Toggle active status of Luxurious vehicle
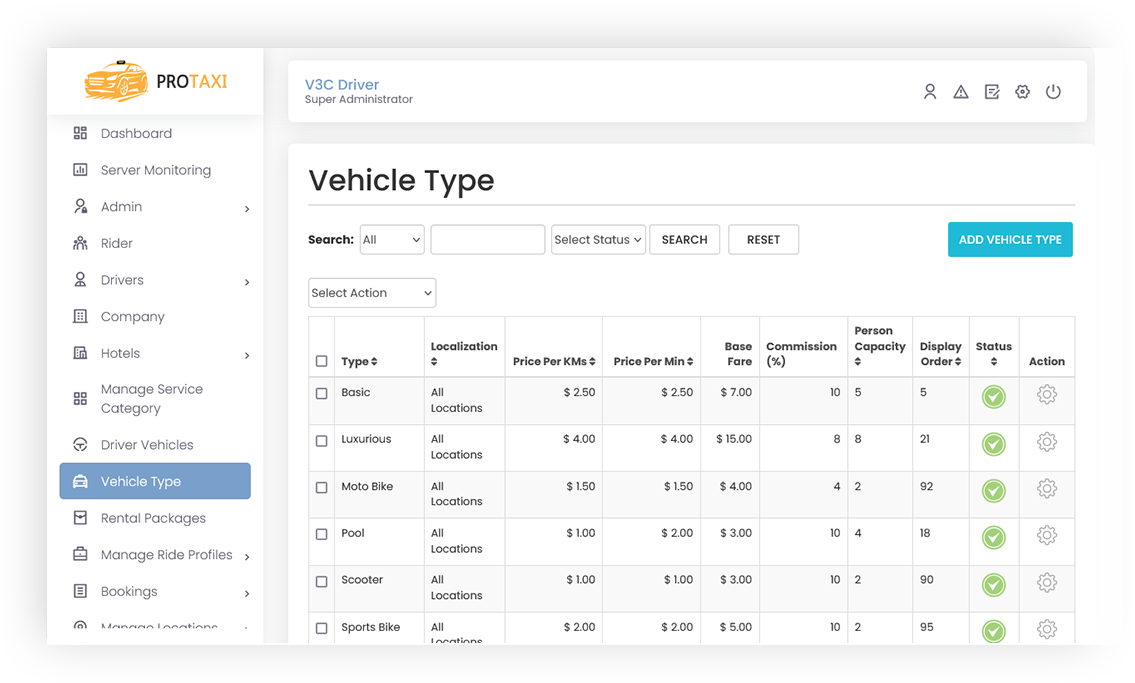The width and height of the screenshot is (1135, 683). pos(994,444)
